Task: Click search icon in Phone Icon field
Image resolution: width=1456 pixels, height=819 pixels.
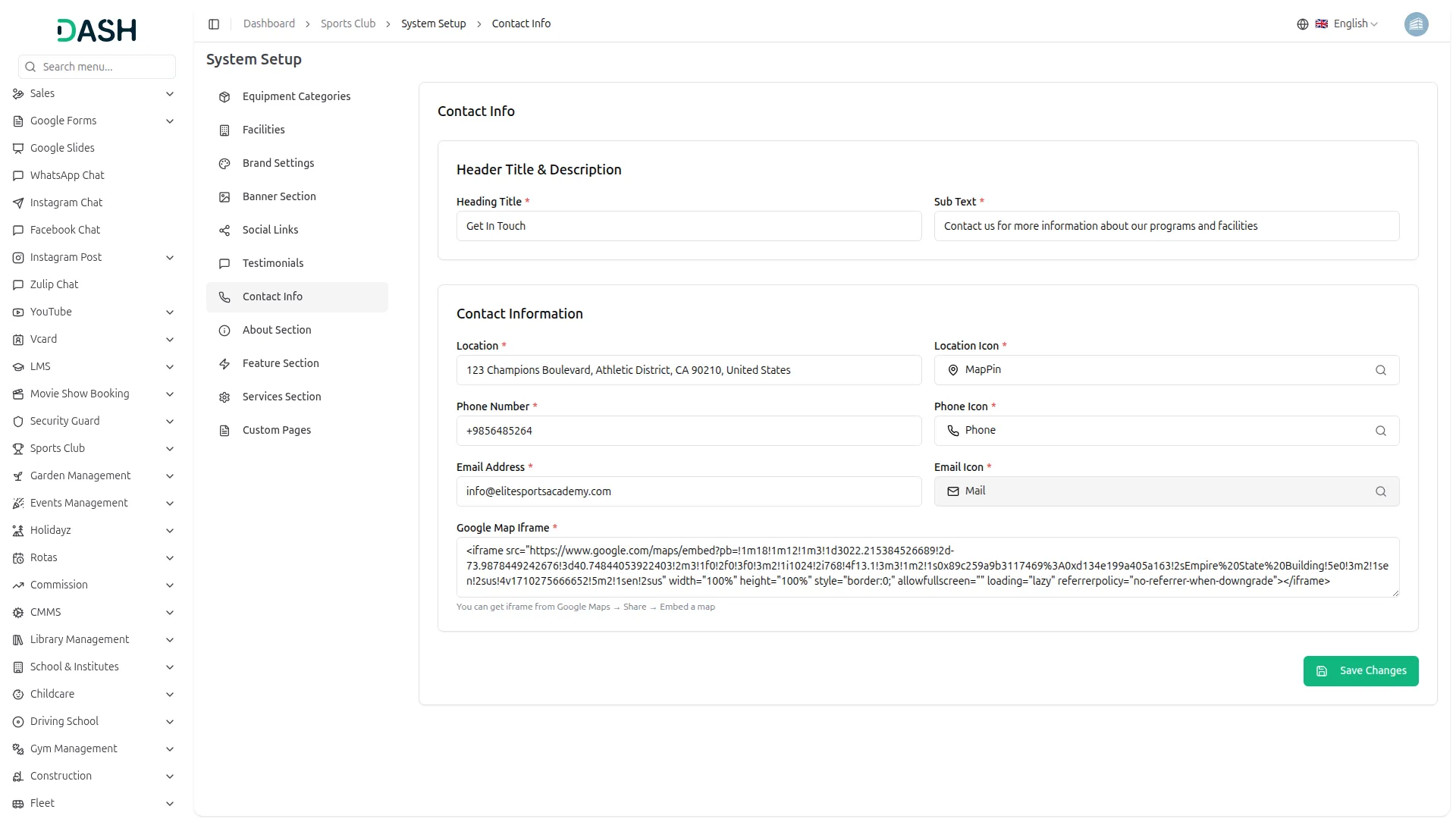Action: click(1380, 431)
